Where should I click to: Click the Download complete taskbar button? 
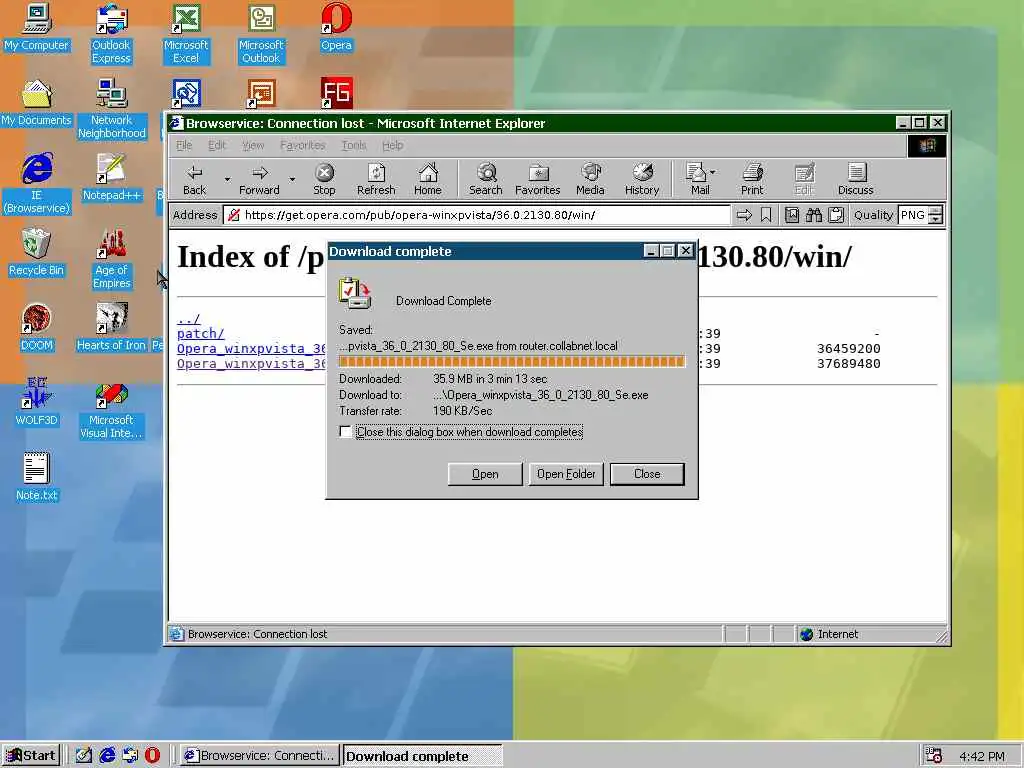click(x=423, y=756)
